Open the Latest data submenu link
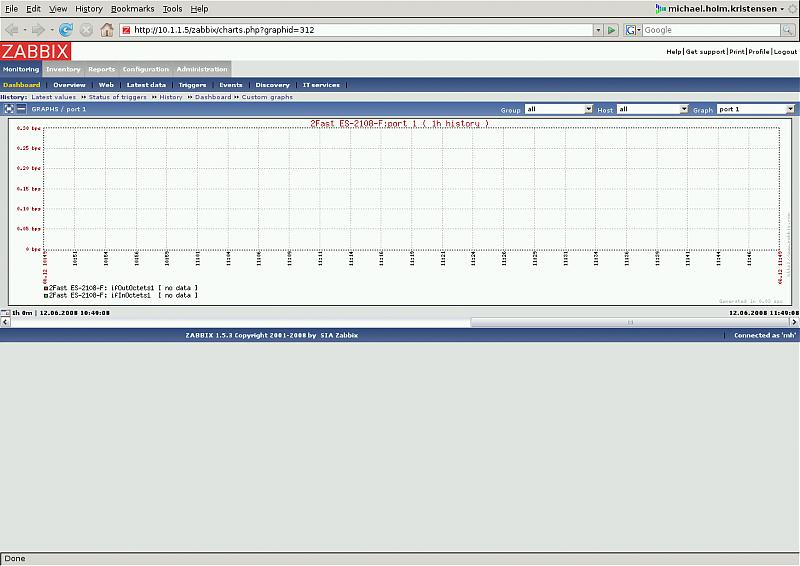Screen dimensions: 800x566 tap(146, 85)
